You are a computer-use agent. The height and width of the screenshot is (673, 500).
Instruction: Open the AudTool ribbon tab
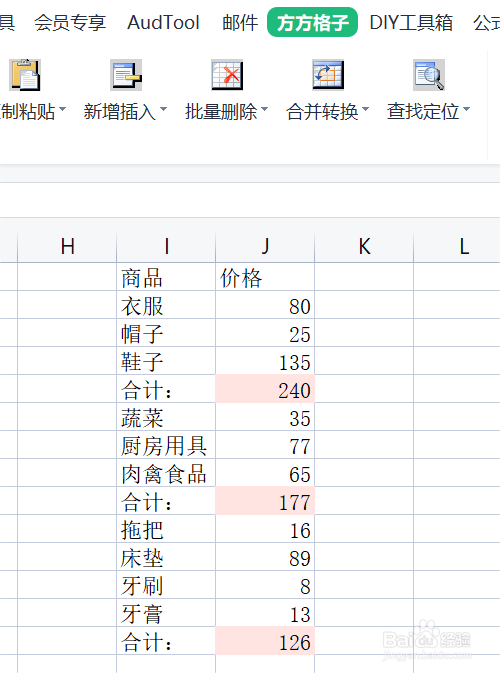[x=164, y=22]
